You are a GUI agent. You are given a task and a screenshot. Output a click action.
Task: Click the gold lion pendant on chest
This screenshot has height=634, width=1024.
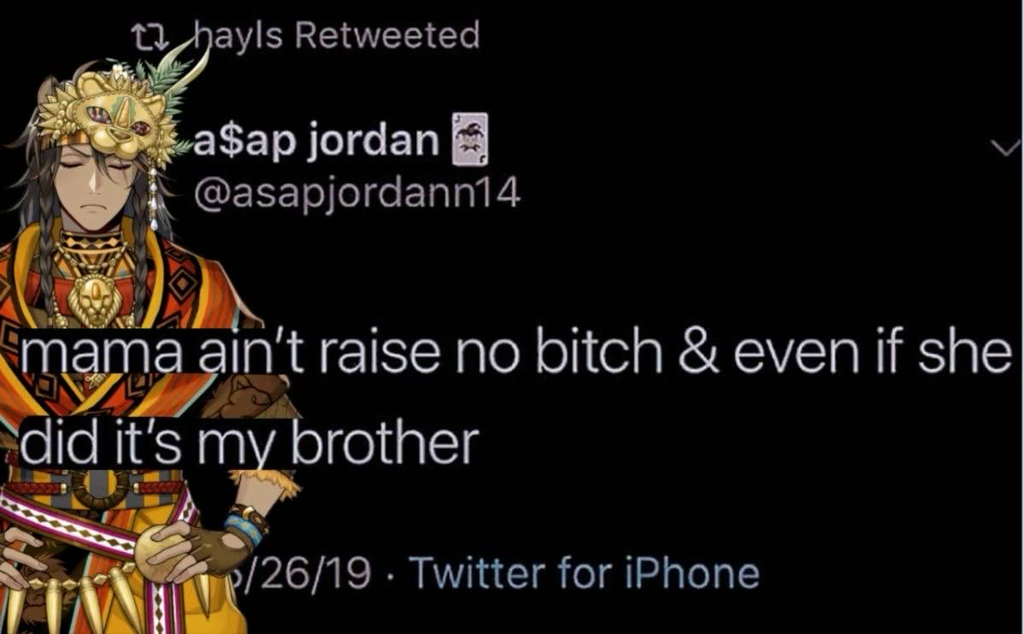[95, 299]
